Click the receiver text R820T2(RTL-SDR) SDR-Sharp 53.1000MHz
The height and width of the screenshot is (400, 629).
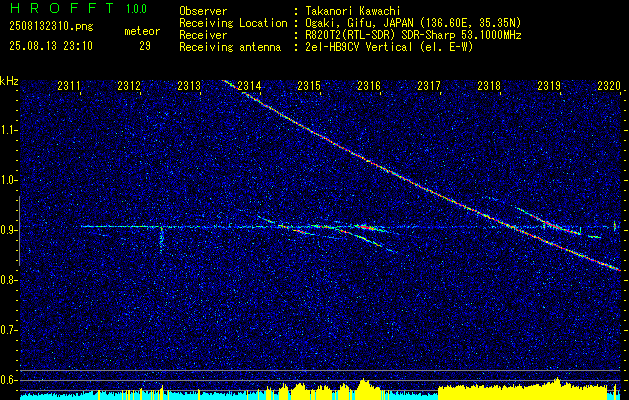tap(413, 35)
